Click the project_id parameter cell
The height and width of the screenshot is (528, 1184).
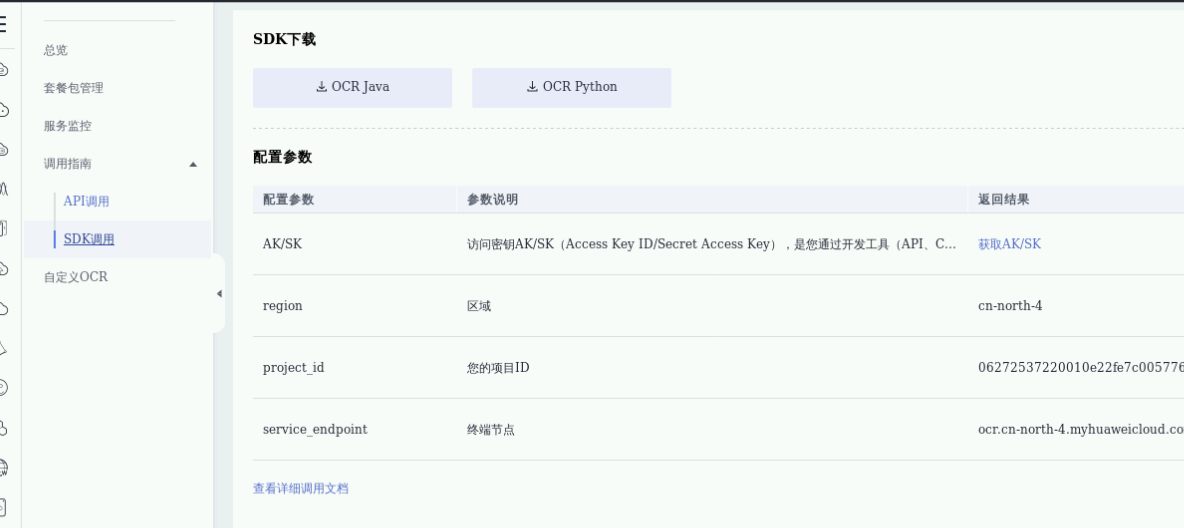[x=294, y=368]
